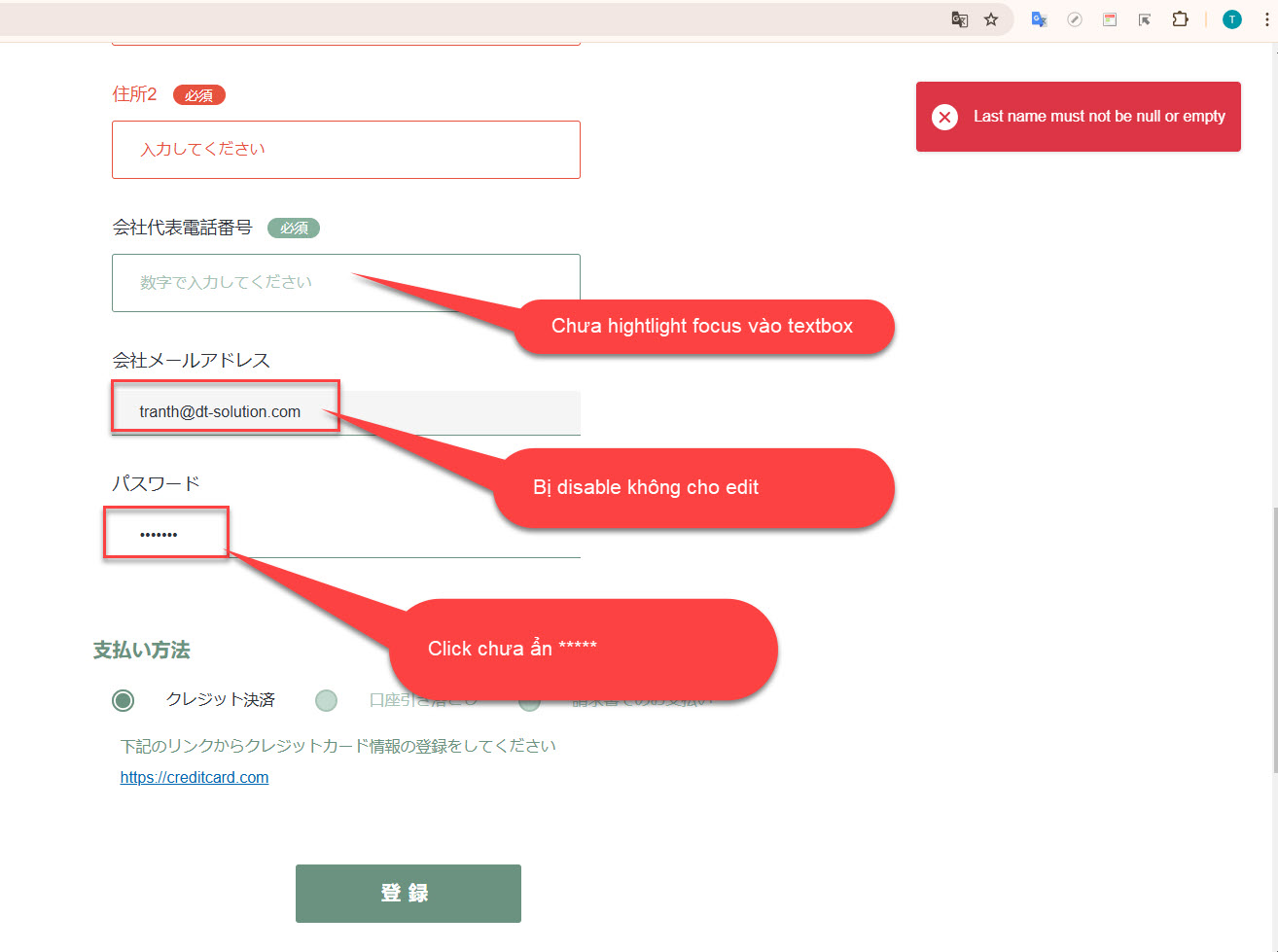Focus the 住所2 address input field
This screenshot has height=952, width=1278.
click(345, 150)
